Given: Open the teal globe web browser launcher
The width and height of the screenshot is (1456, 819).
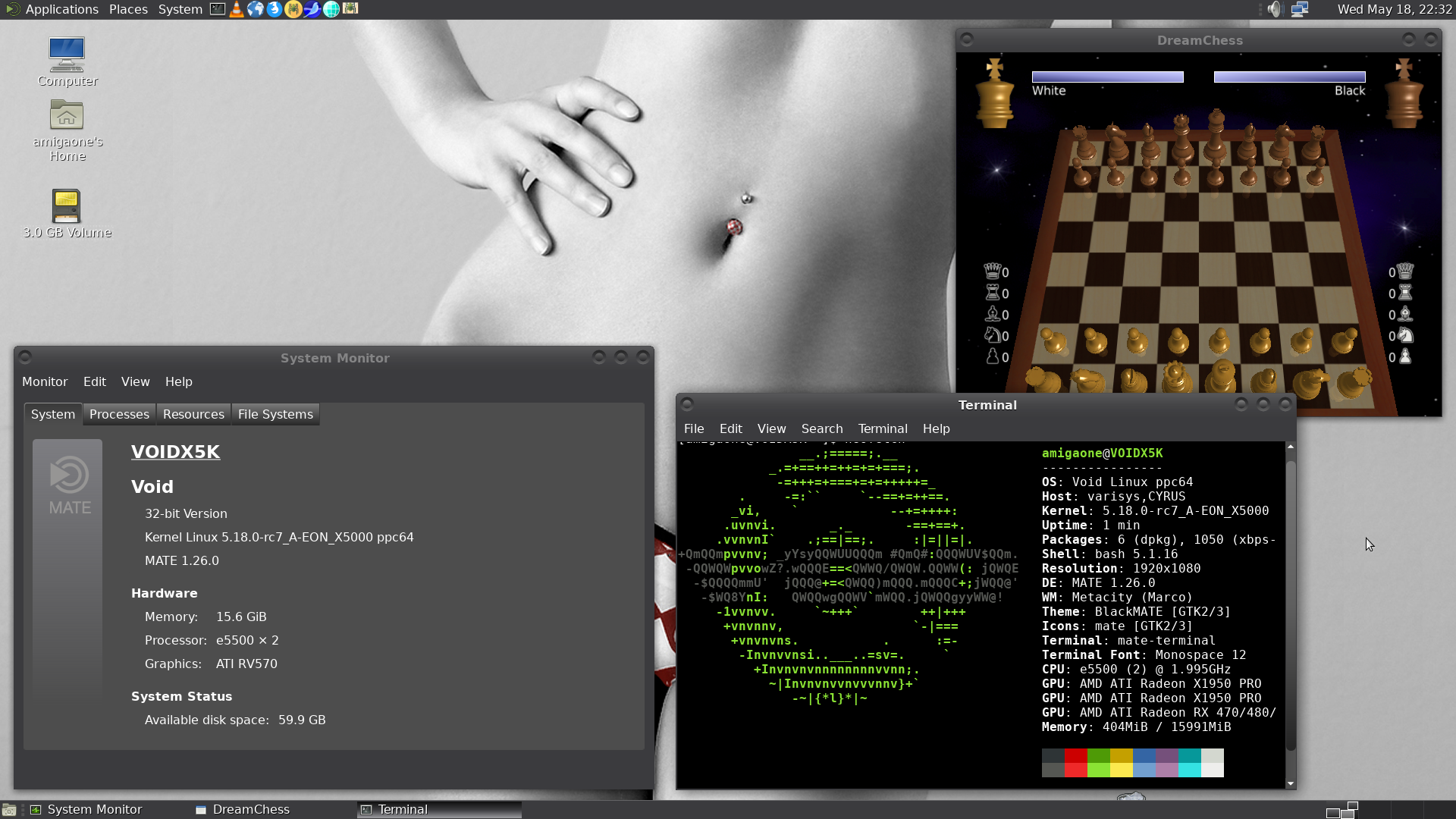Looking at the screenshot, I should click(331, 9).
